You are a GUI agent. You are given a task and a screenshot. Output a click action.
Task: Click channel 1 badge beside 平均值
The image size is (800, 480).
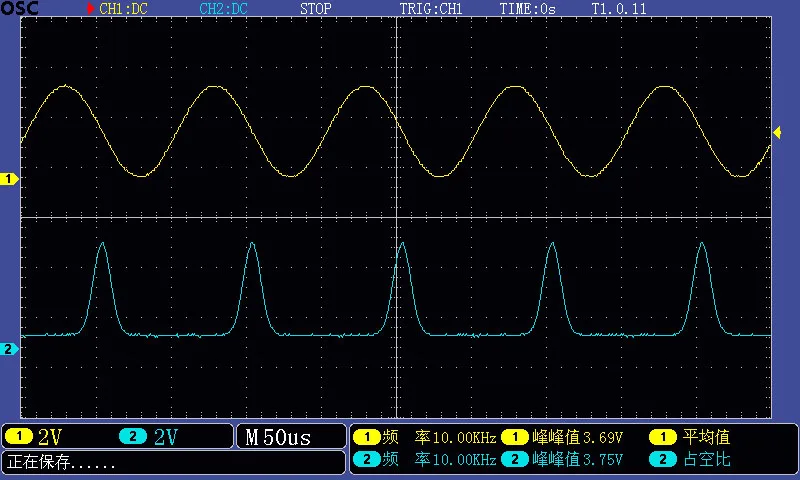pyautogui.click(x=663, y=437)
